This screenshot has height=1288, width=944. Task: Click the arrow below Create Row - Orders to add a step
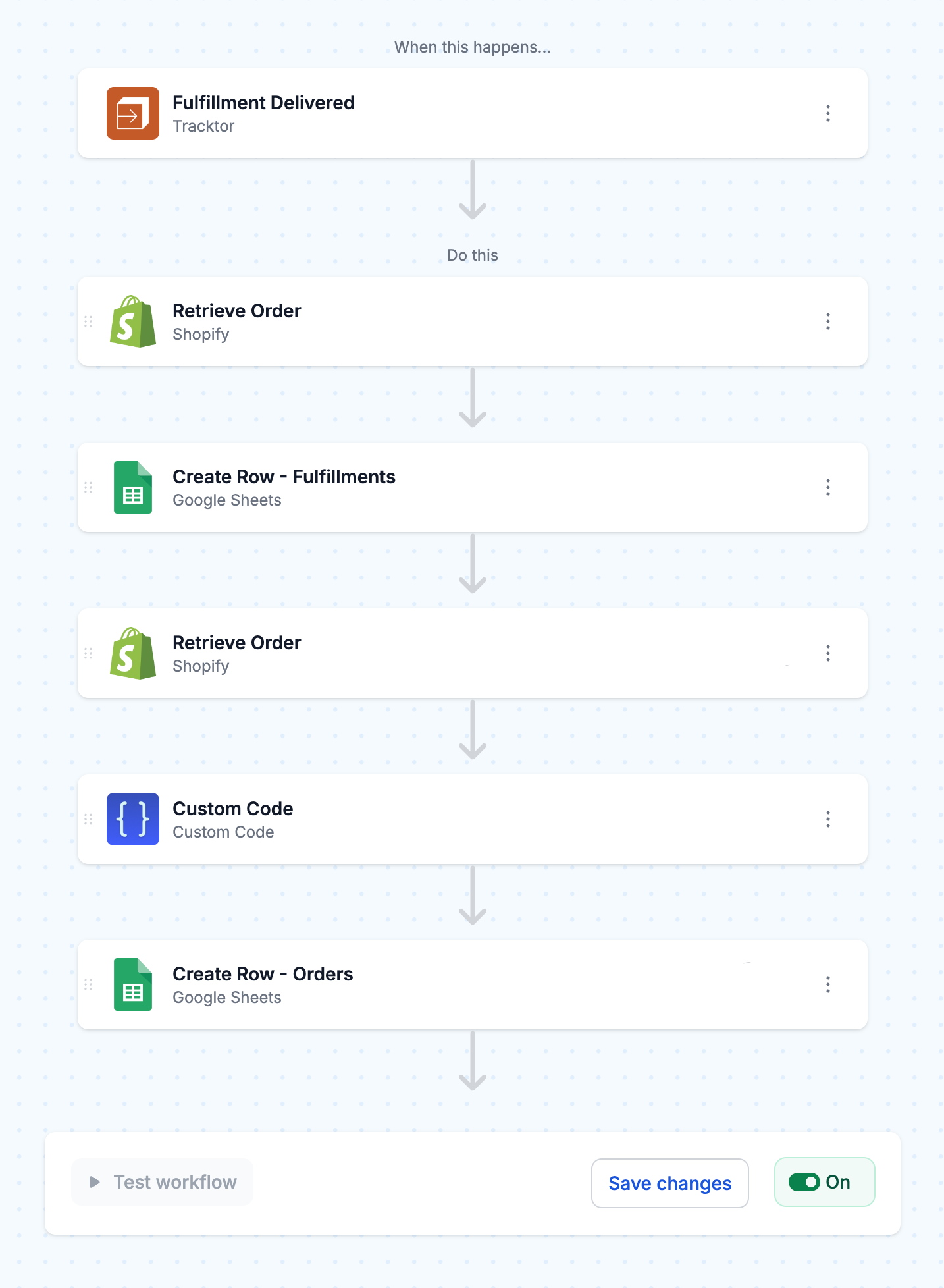coord(473,1061)
